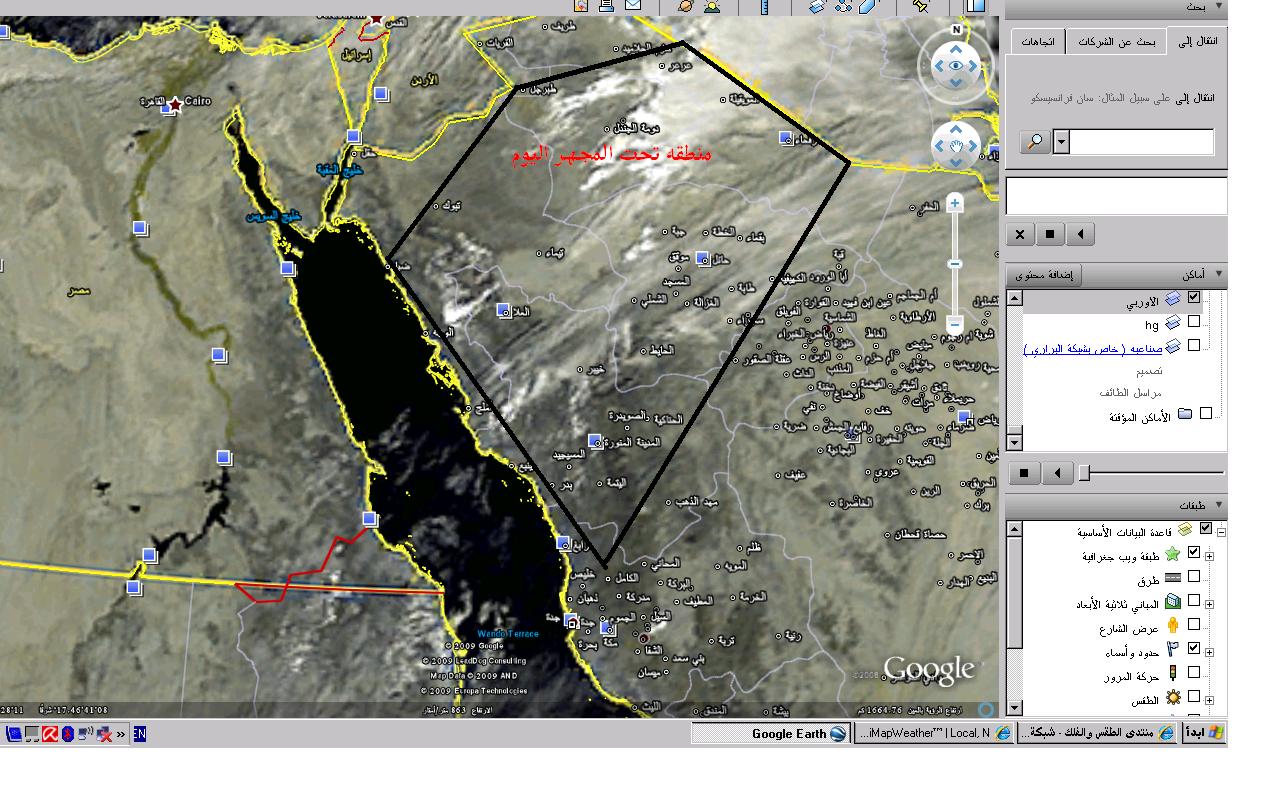The image size is (1280, 800).
Task: Expand the طبقة ويب جغرافية tree node
Action: (1209, 556)
